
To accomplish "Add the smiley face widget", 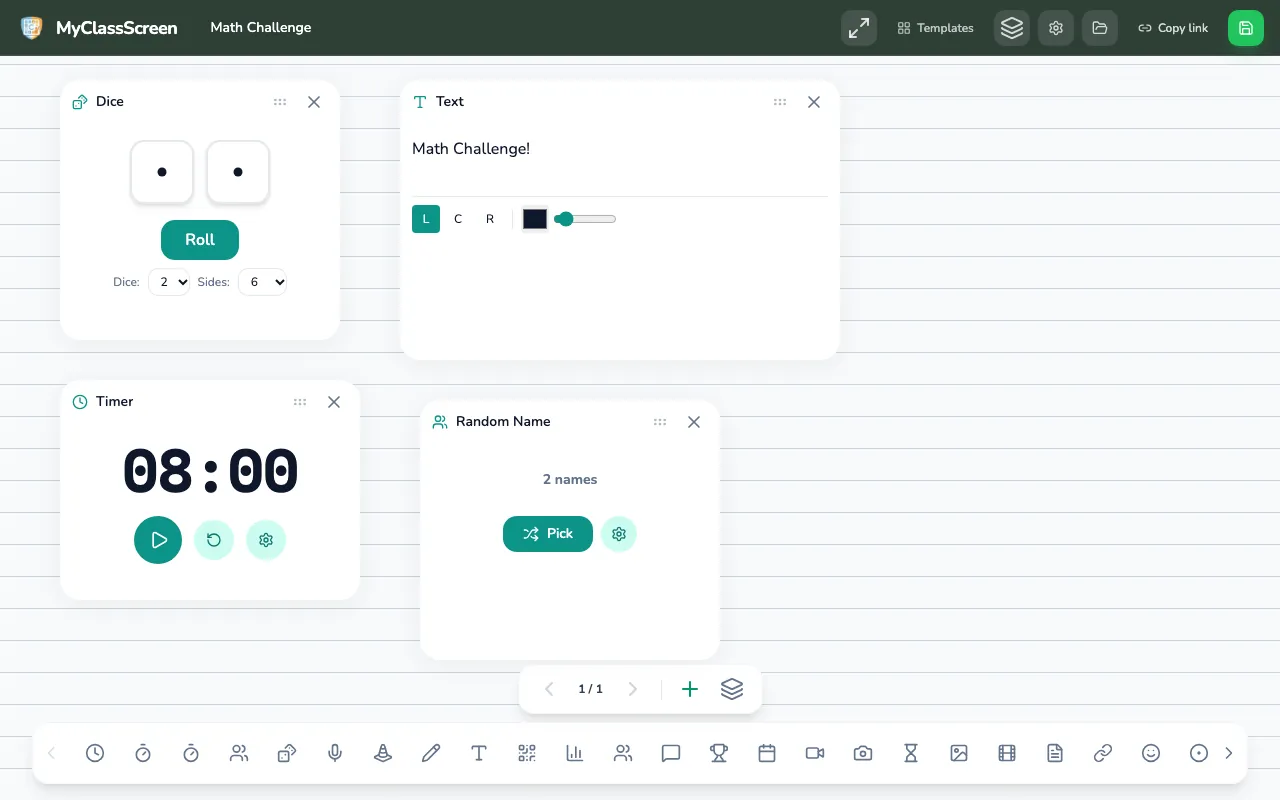I will 1151,753.
